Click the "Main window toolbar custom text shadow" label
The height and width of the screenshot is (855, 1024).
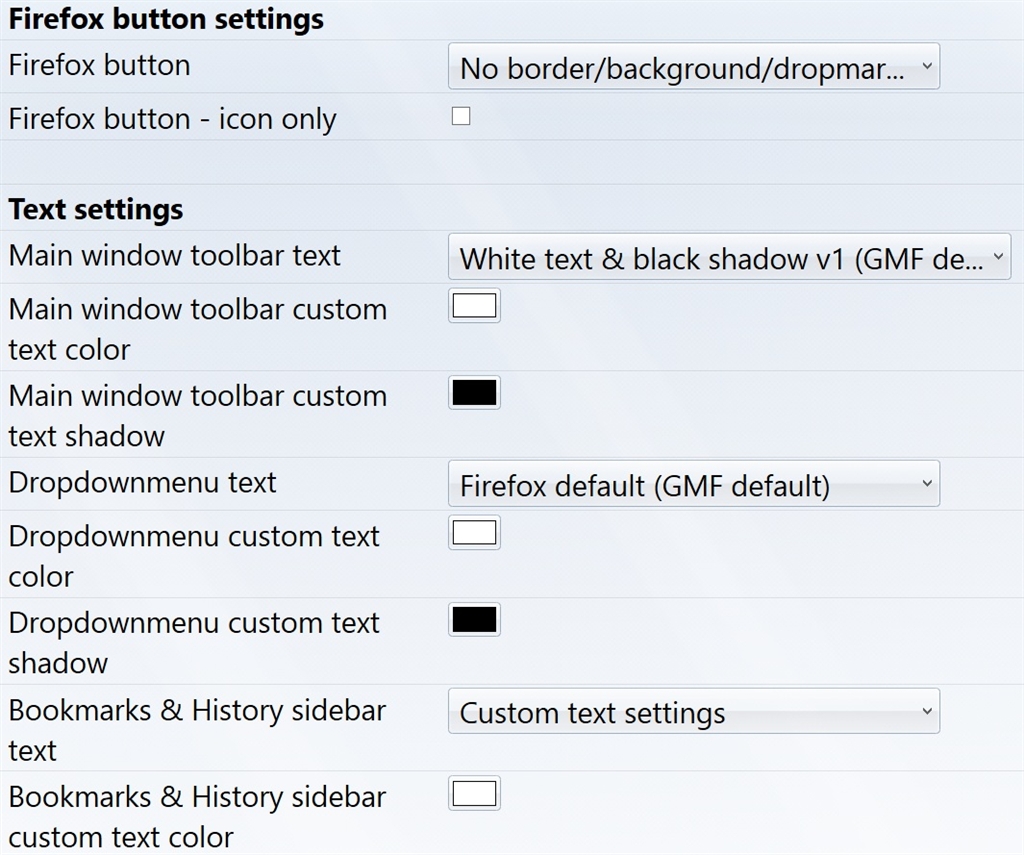(197, 415)
